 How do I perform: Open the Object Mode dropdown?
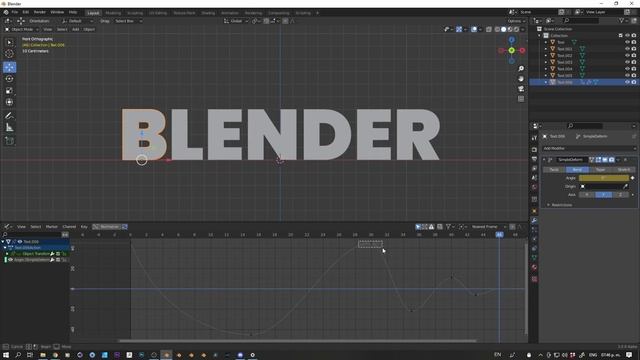[22, 29]
